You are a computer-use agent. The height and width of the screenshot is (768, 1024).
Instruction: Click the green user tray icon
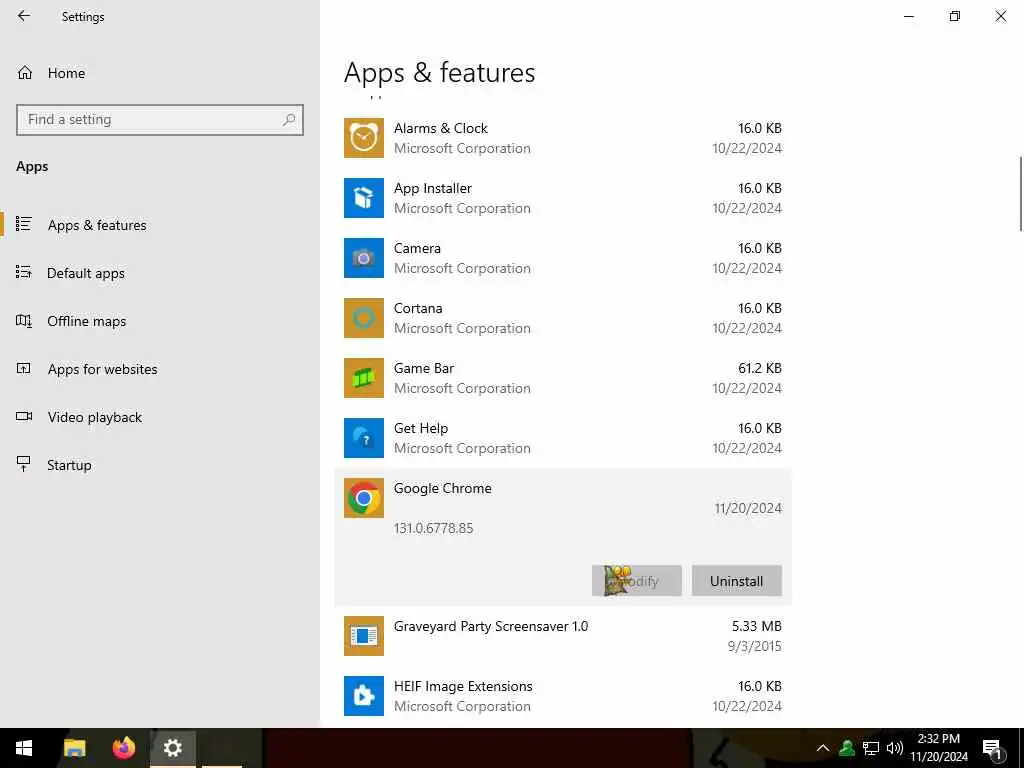pos(847,748)
